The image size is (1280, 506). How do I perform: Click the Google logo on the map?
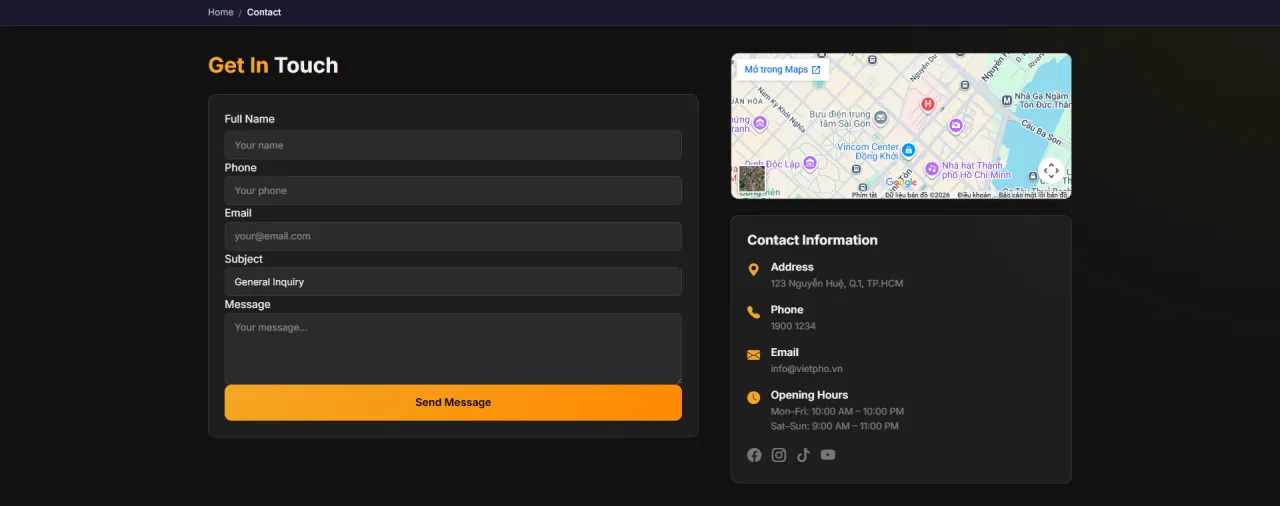click(901, 182)
